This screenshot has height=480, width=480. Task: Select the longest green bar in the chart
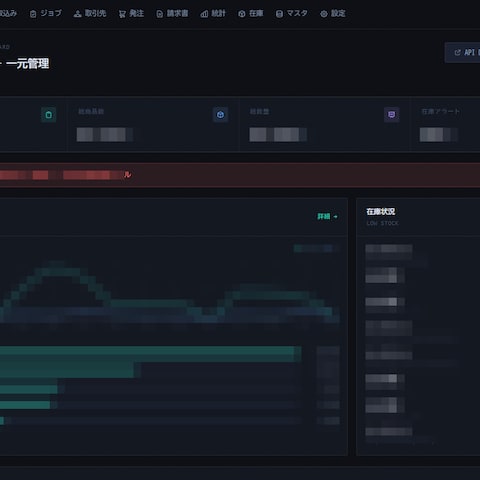tap(151, 354)
